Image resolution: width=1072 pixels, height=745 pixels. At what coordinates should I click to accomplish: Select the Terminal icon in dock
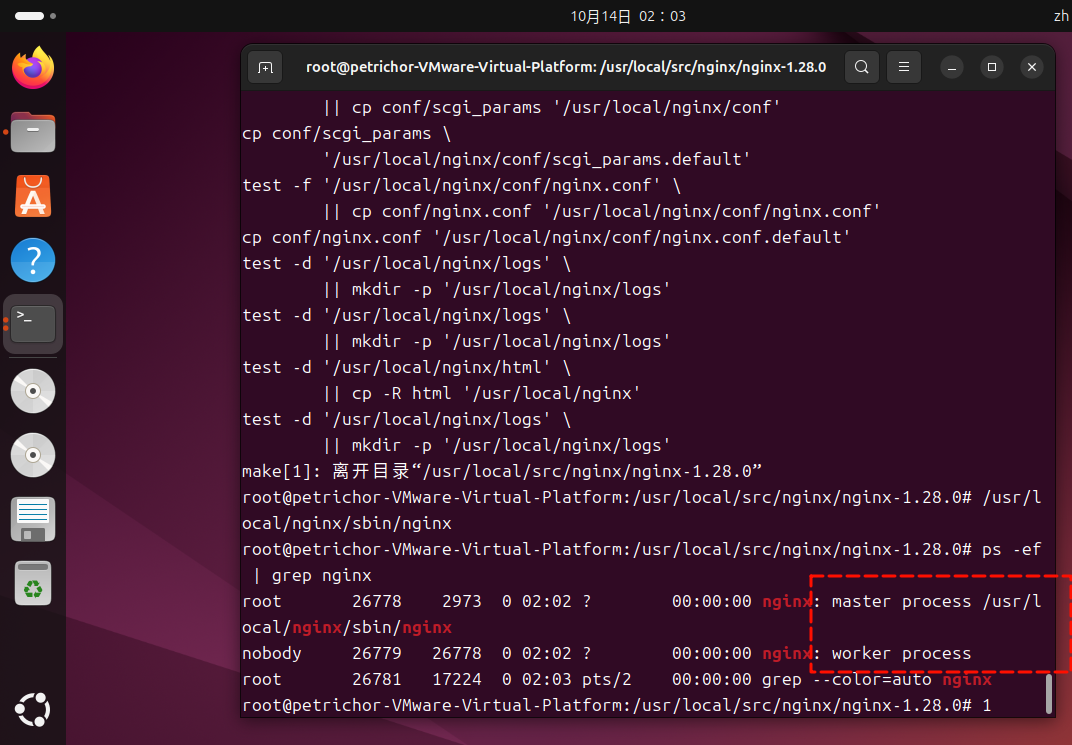pos(33,324)
